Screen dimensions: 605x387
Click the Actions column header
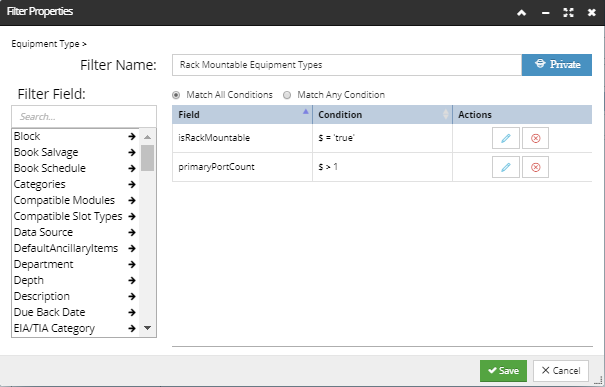tap(522, 115)
